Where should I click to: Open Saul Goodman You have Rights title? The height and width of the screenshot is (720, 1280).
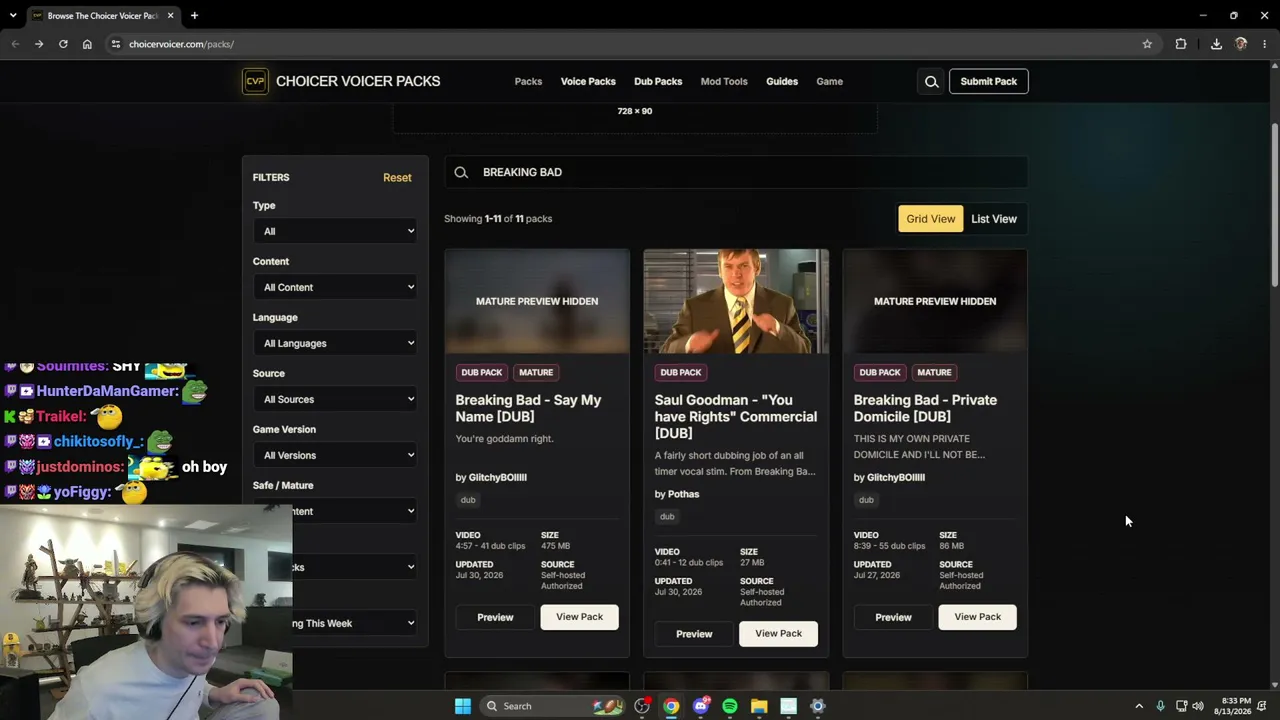point(736,416)
